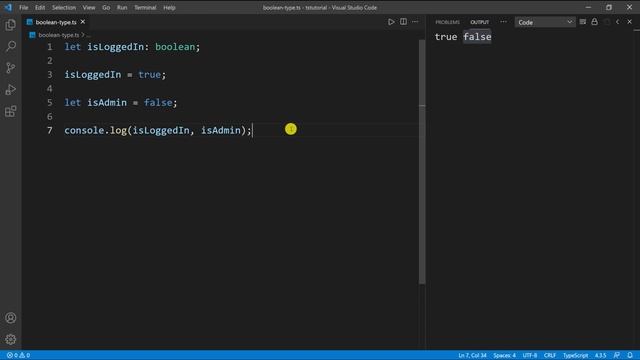This screenshot has height=360, width=640.
Task: Open the Source Control view
Action: point(11,68)
